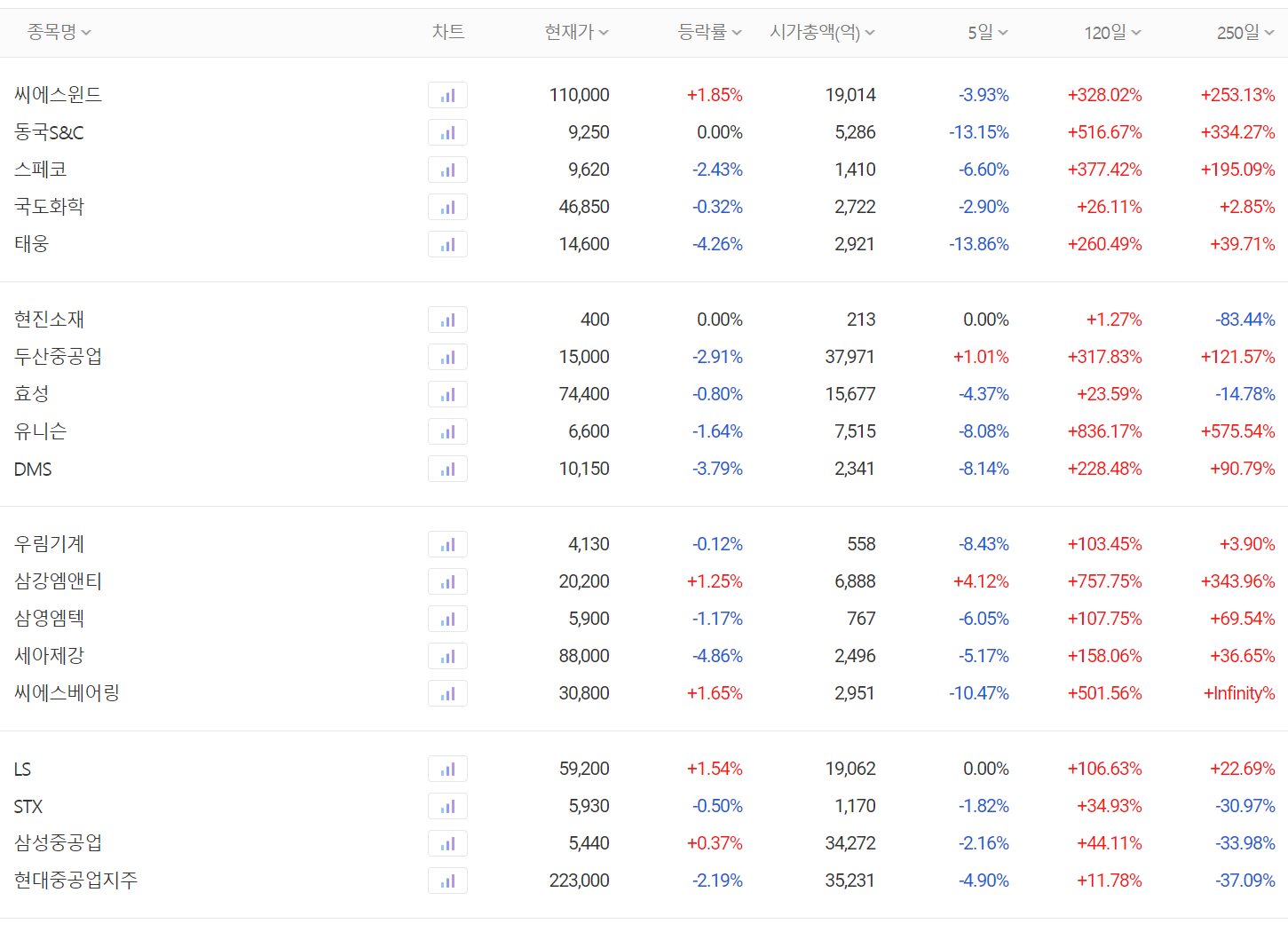
Task: Open stock 현진소재
Action: point(49,319)
